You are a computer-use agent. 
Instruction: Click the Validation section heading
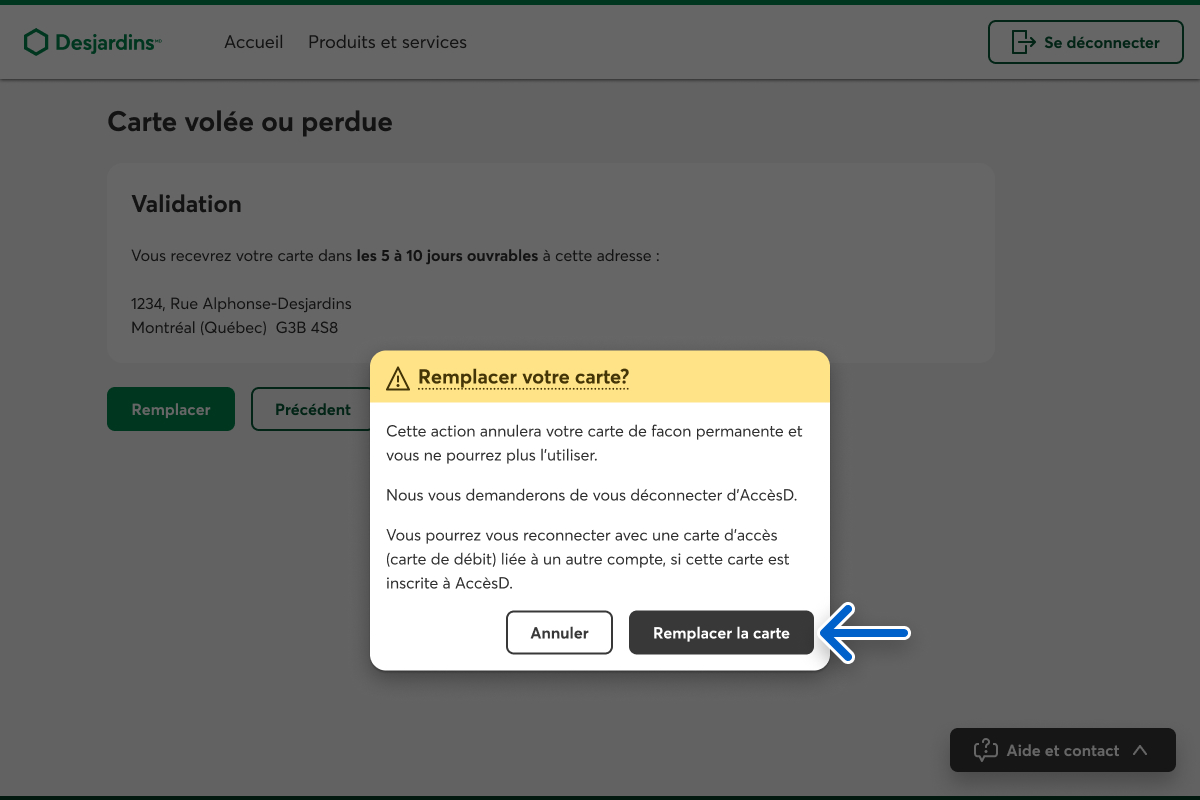click(187, 204)
